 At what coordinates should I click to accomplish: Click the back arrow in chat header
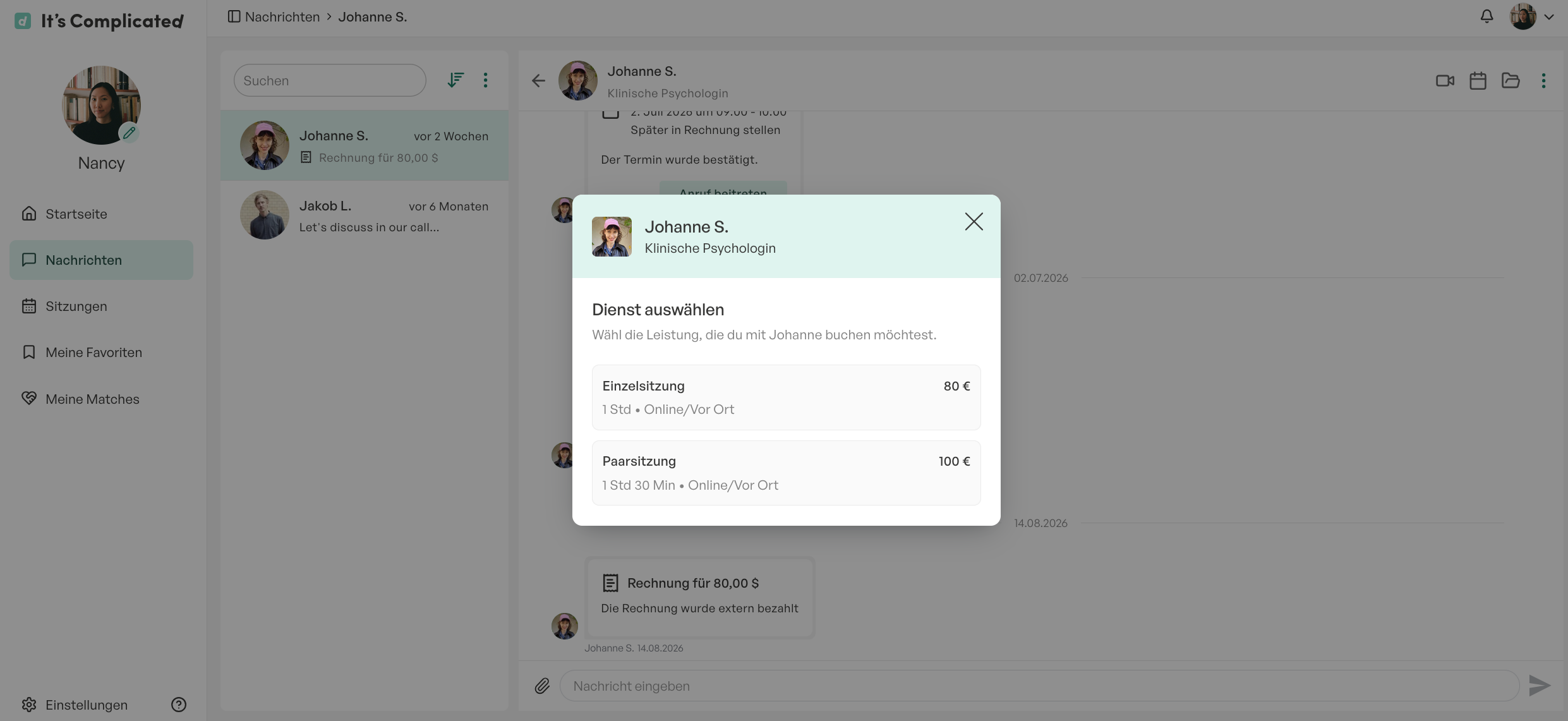pos(538,80)
